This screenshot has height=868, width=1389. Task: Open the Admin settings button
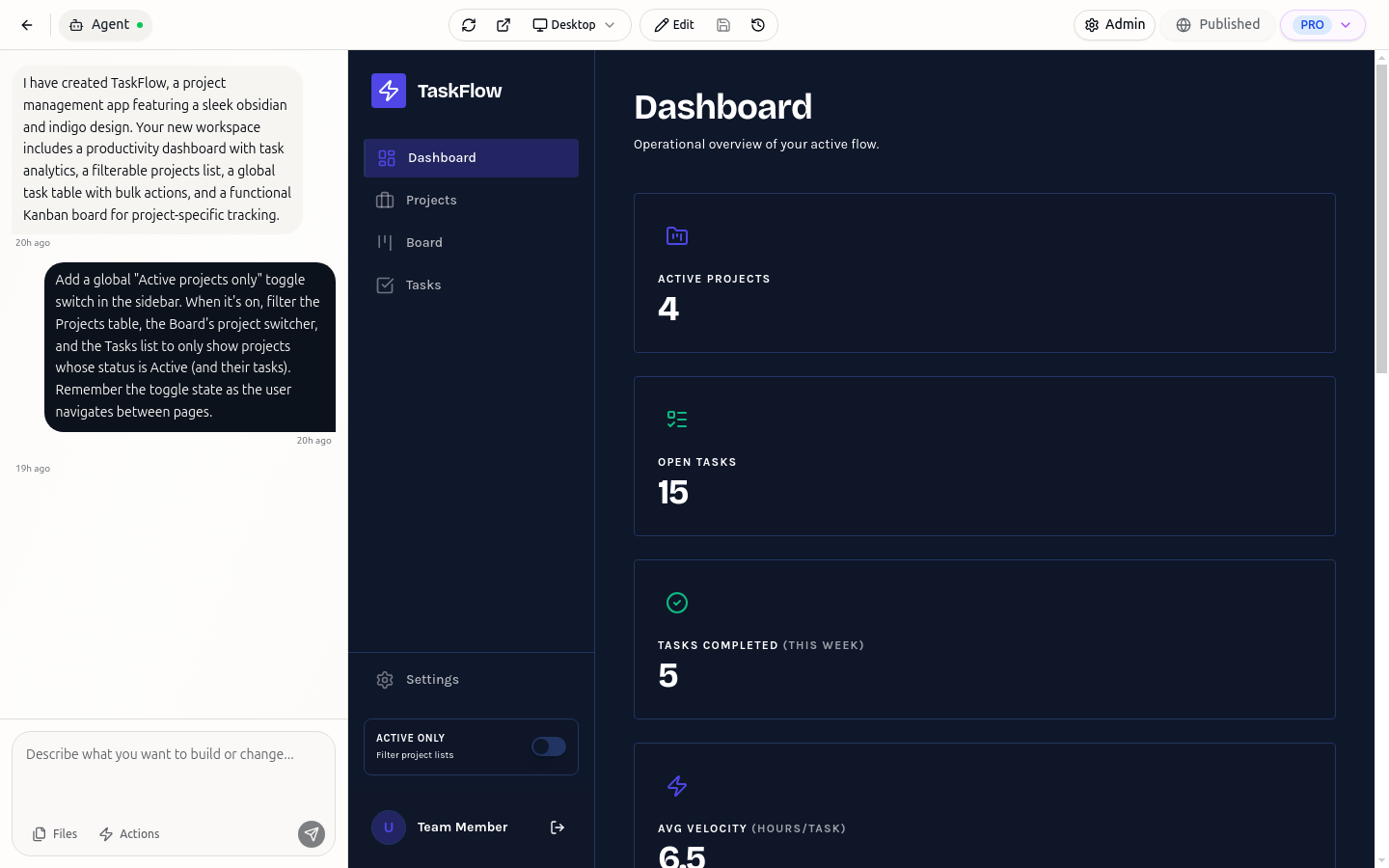1114,25
